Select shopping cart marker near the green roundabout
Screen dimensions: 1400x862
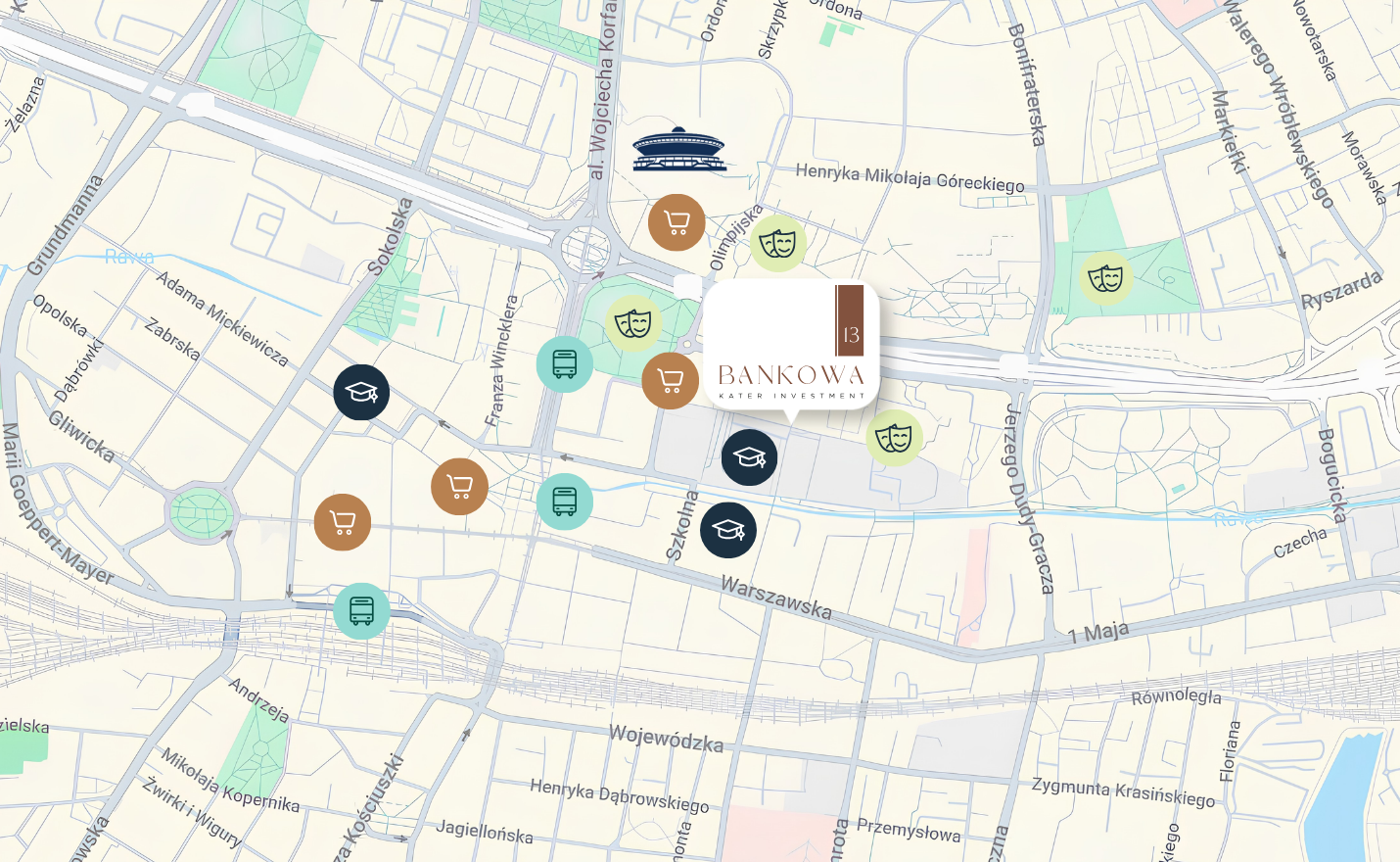pos(343,522)
